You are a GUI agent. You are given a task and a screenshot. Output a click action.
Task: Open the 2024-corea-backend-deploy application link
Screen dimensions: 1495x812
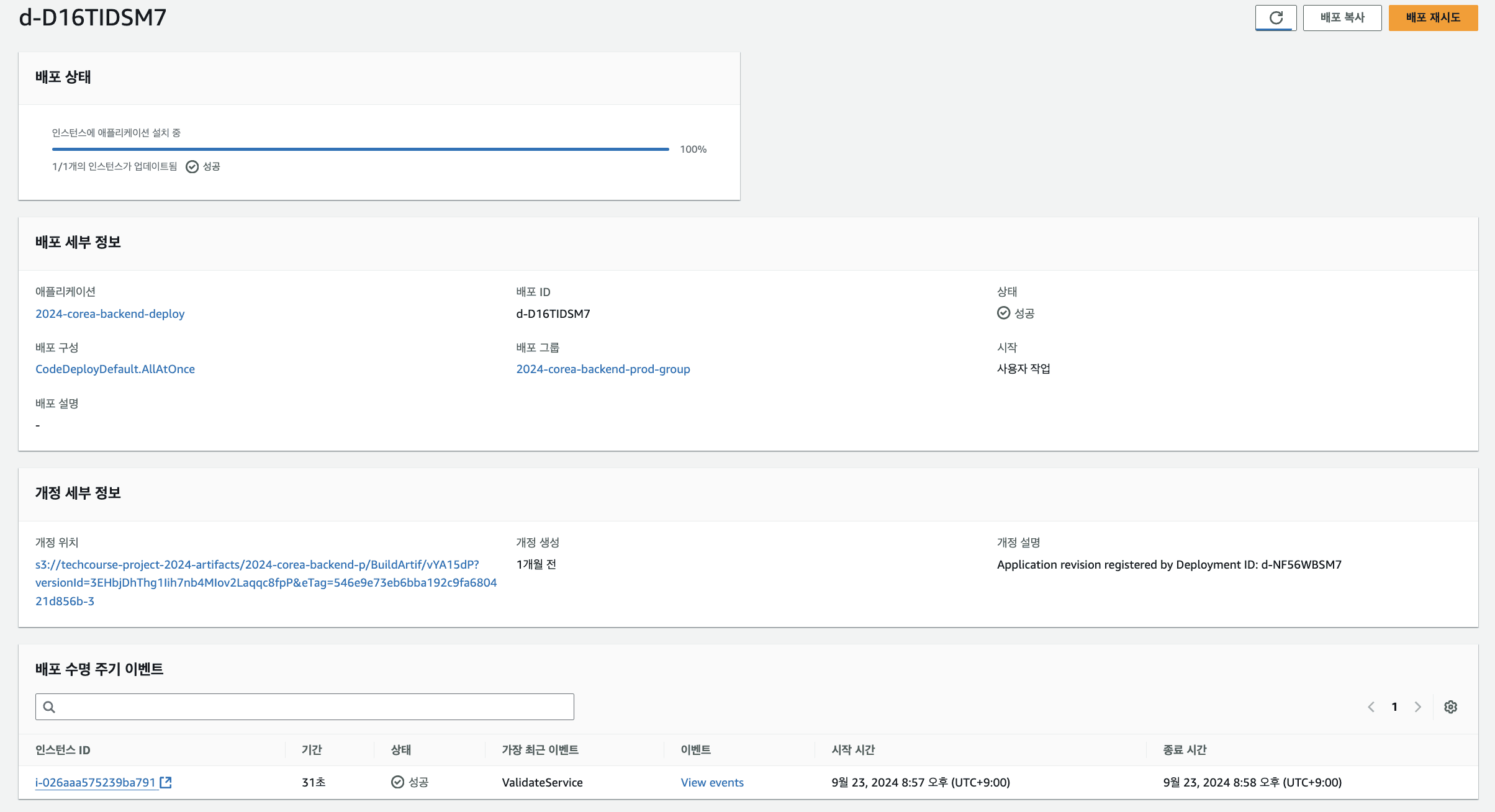(110, 314)
